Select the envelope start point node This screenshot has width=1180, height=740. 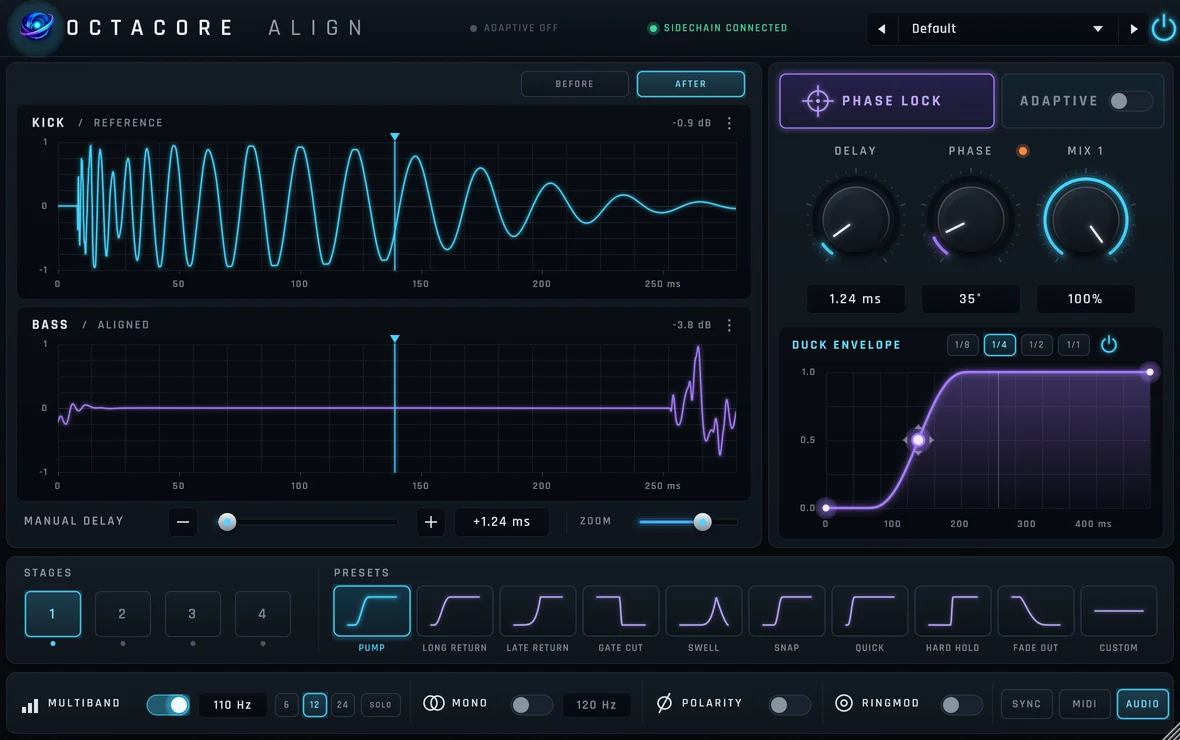(826, 507)
